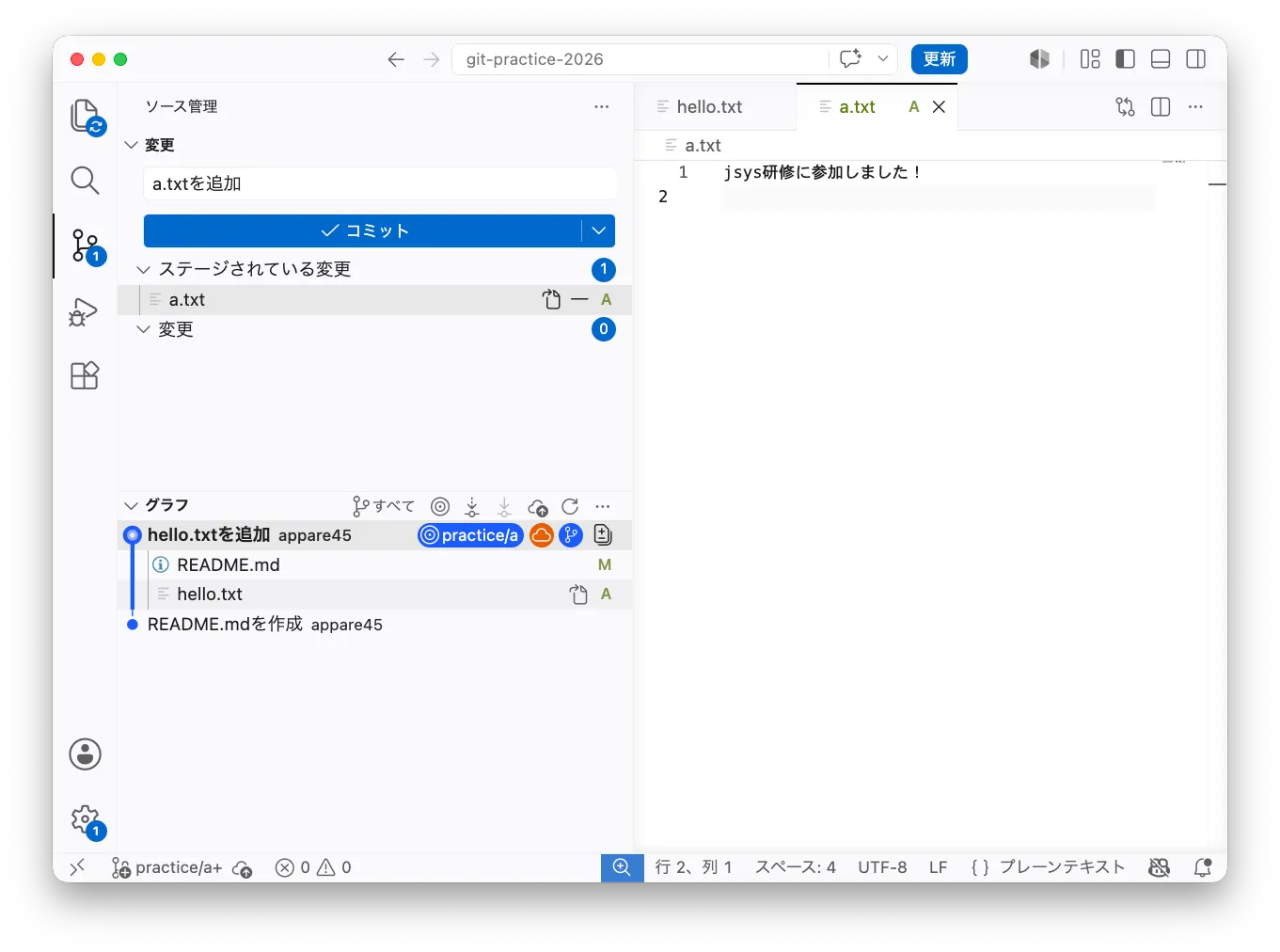The height and width of the screenshot is (952, 1280).
Task: Collapse the ステージされている変更 section
Action: coord(144,269)
